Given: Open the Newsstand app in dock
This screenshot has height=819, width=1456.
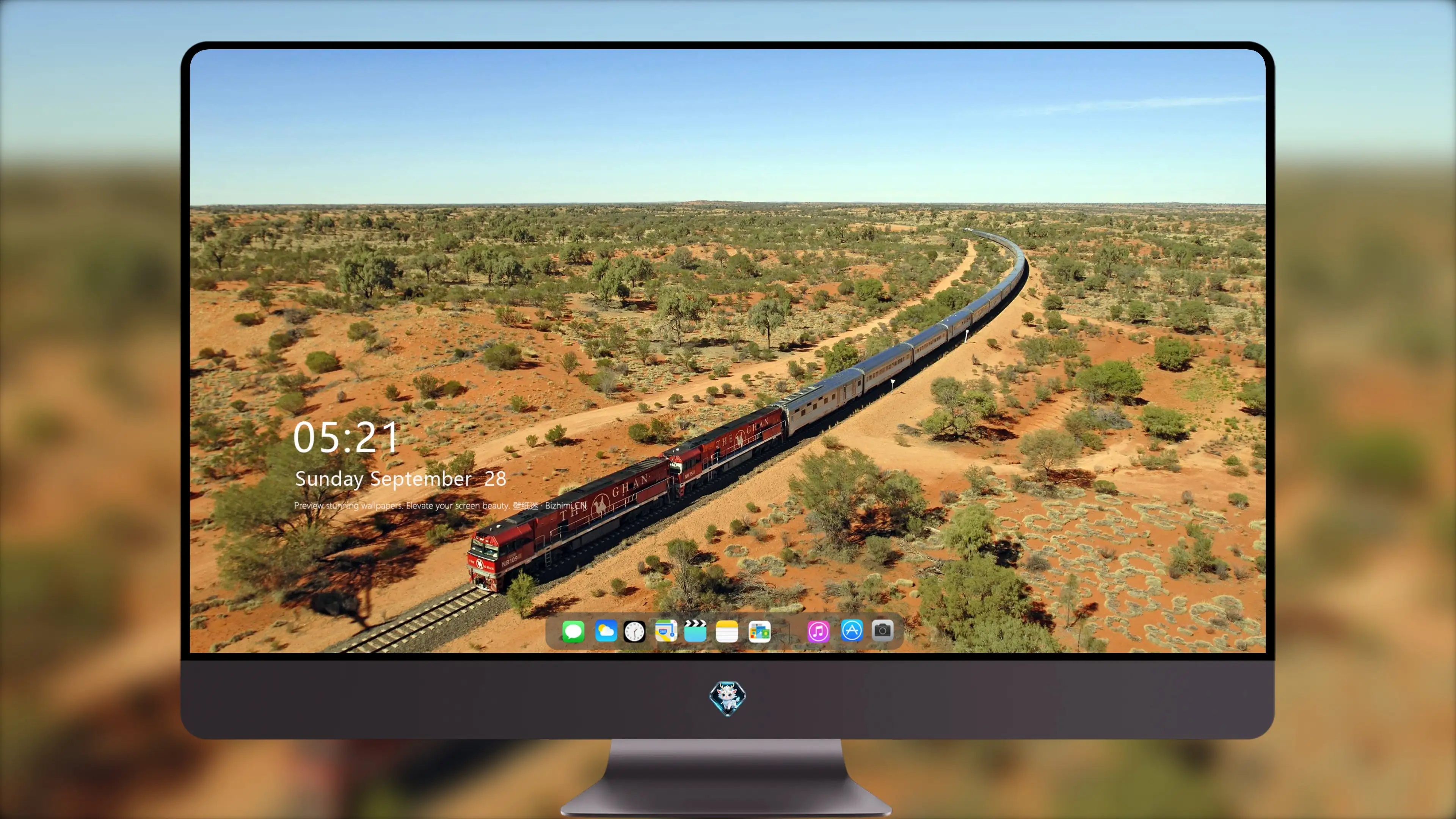Looking at the screenshot, I should point(759,631).
